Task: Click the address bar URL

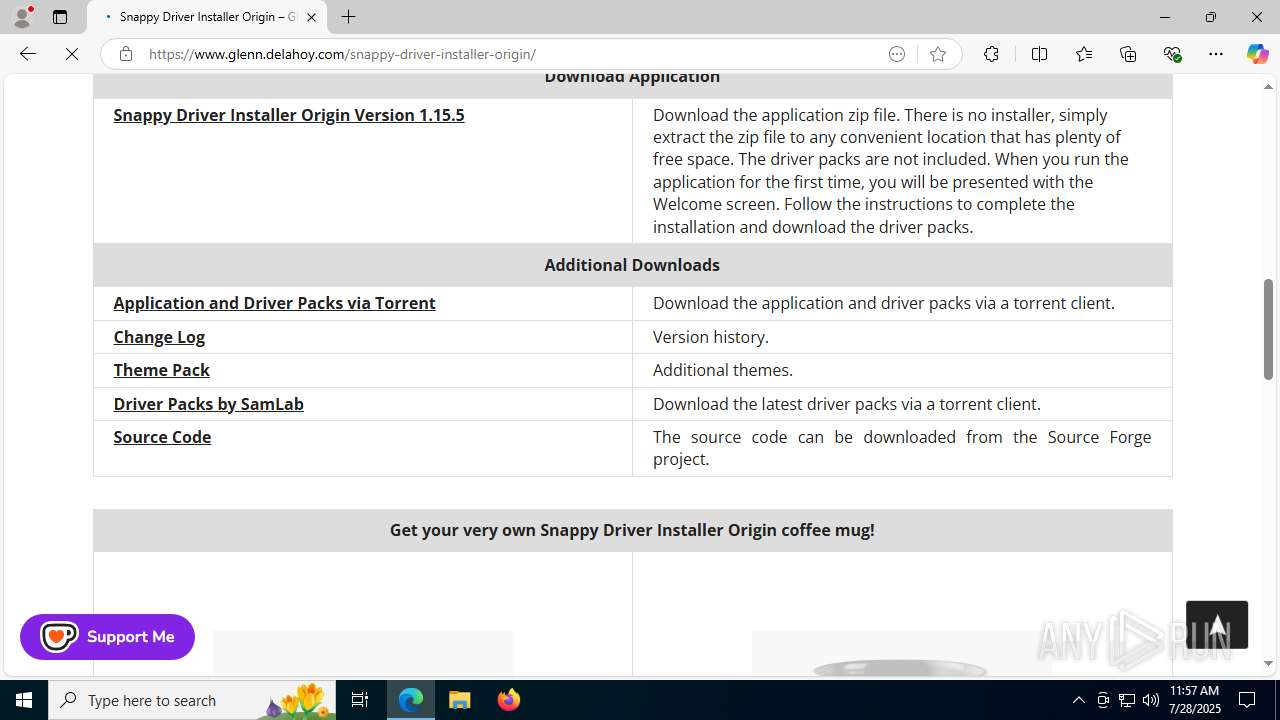Action: click(342, 54)
